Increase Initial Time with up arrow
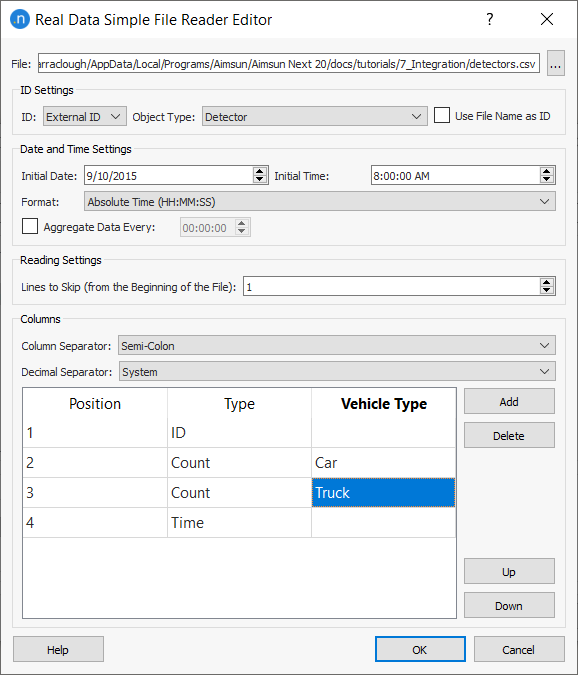The width and height of the screenshot is (578, 675). 547,171
